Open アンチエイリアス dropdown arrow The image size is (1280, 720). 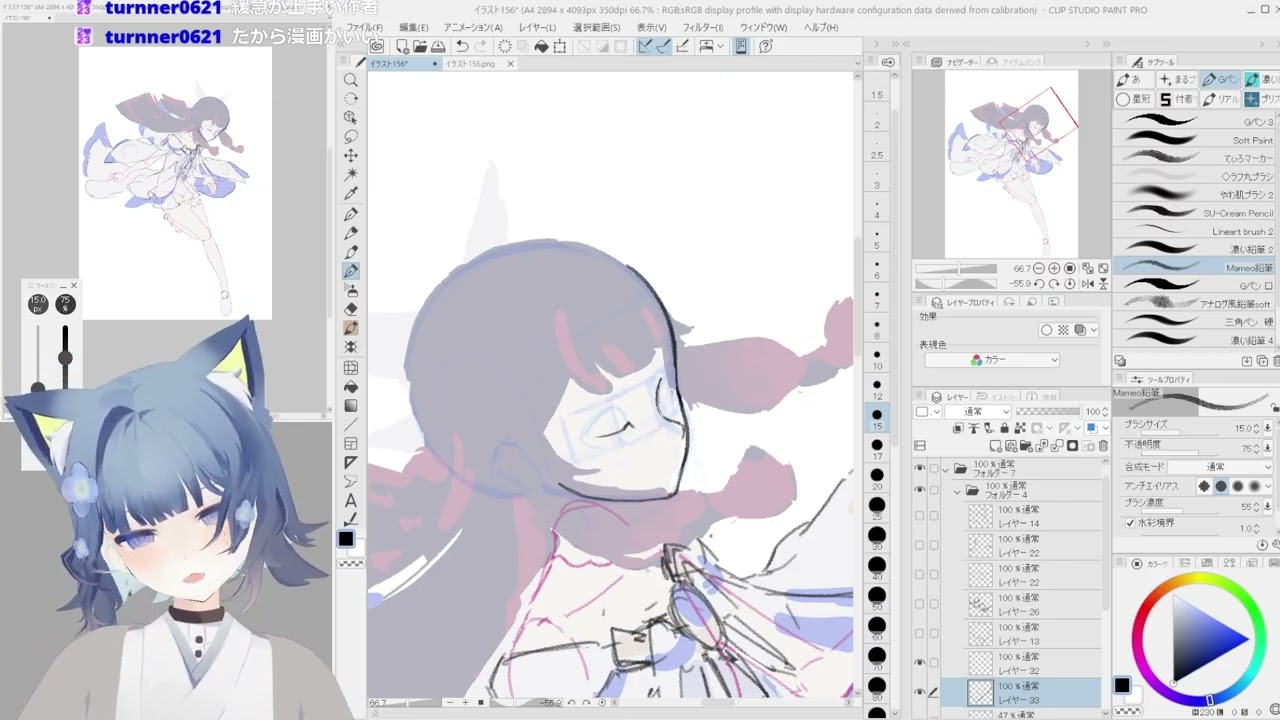[1268, 486]
